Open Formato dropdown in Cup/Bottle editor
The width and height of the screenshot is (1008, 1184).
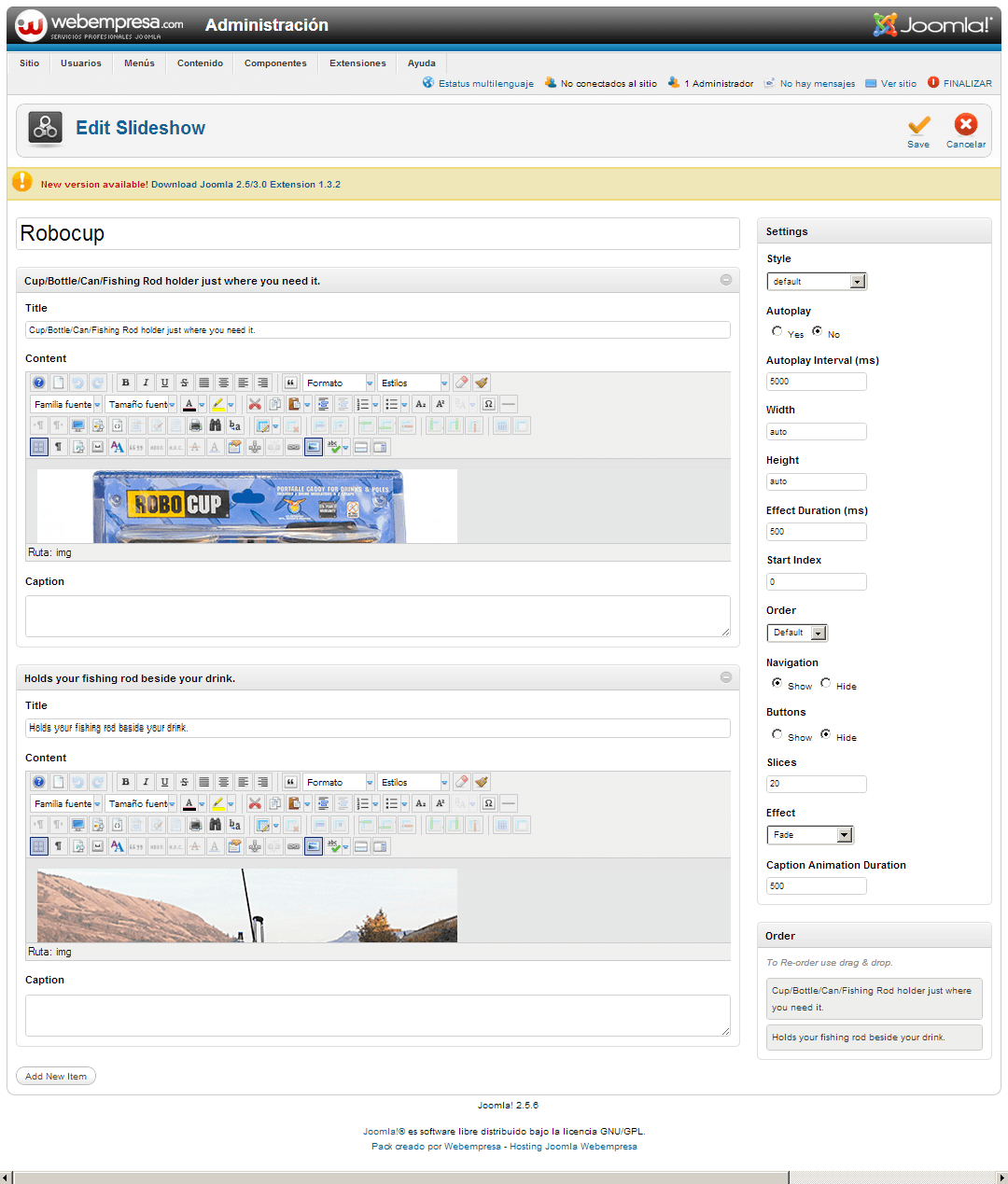338,383
